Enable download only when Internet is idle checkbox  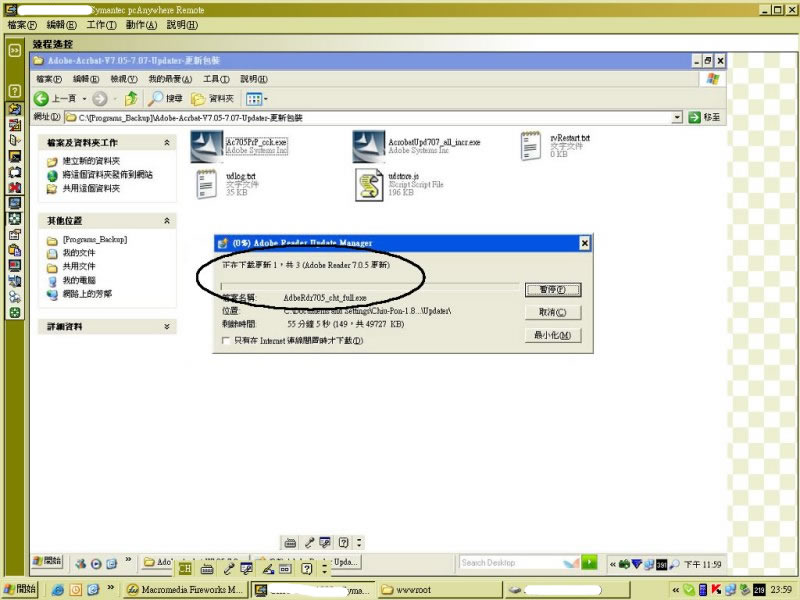tap(226, 340)
